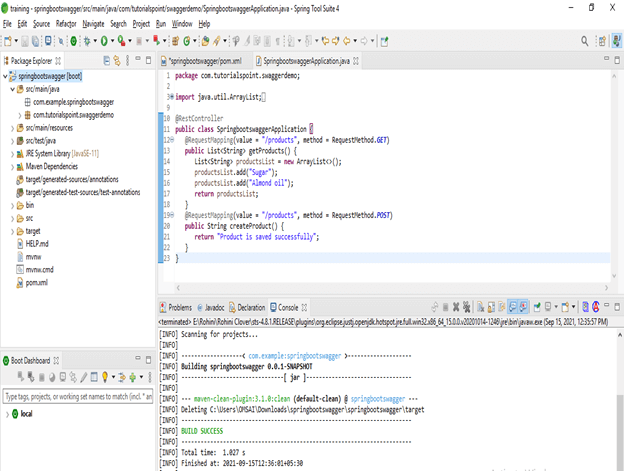Click the Run (green play) toolbar icon

[x=102, y=41]
